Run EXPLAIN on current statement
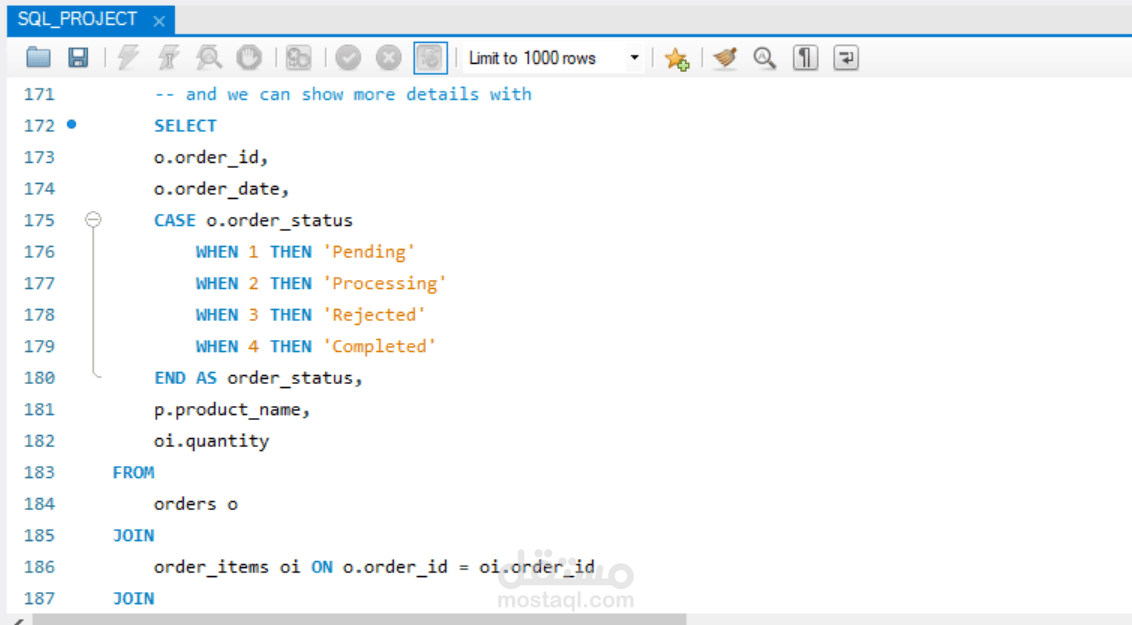 tap(209, 58)
